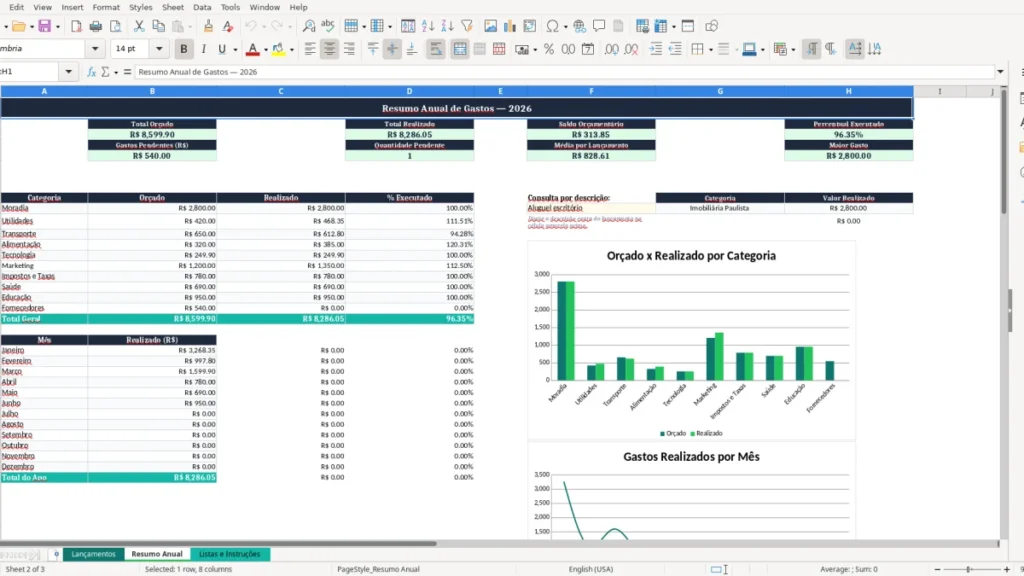Image resolution: width=1024 pixels, height=576 pixels.
Task: Open background color dropdown arrow
Action: [292, 50]
